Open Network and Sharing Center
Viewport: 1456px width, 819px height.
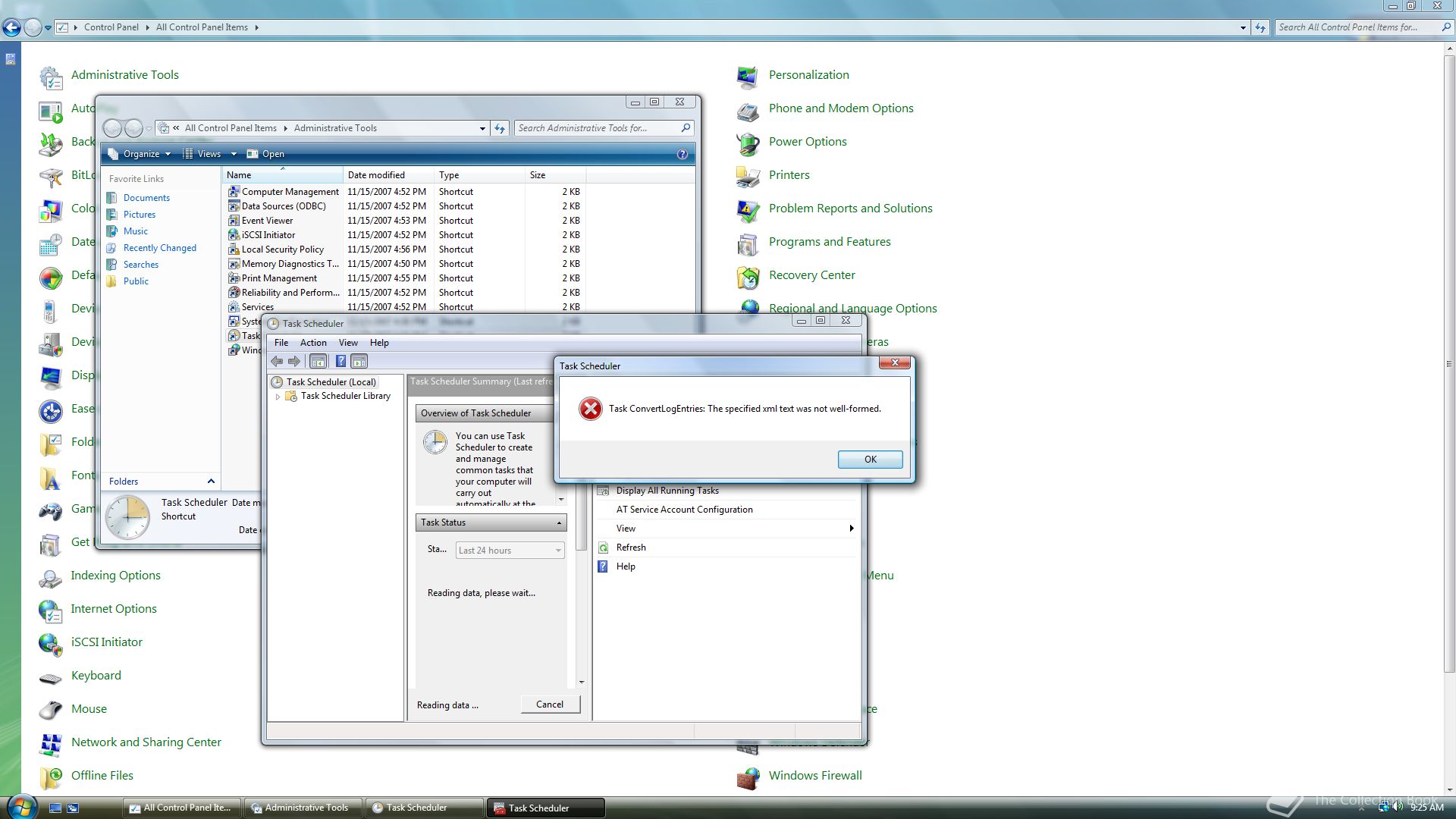click(x=146, y=742)
